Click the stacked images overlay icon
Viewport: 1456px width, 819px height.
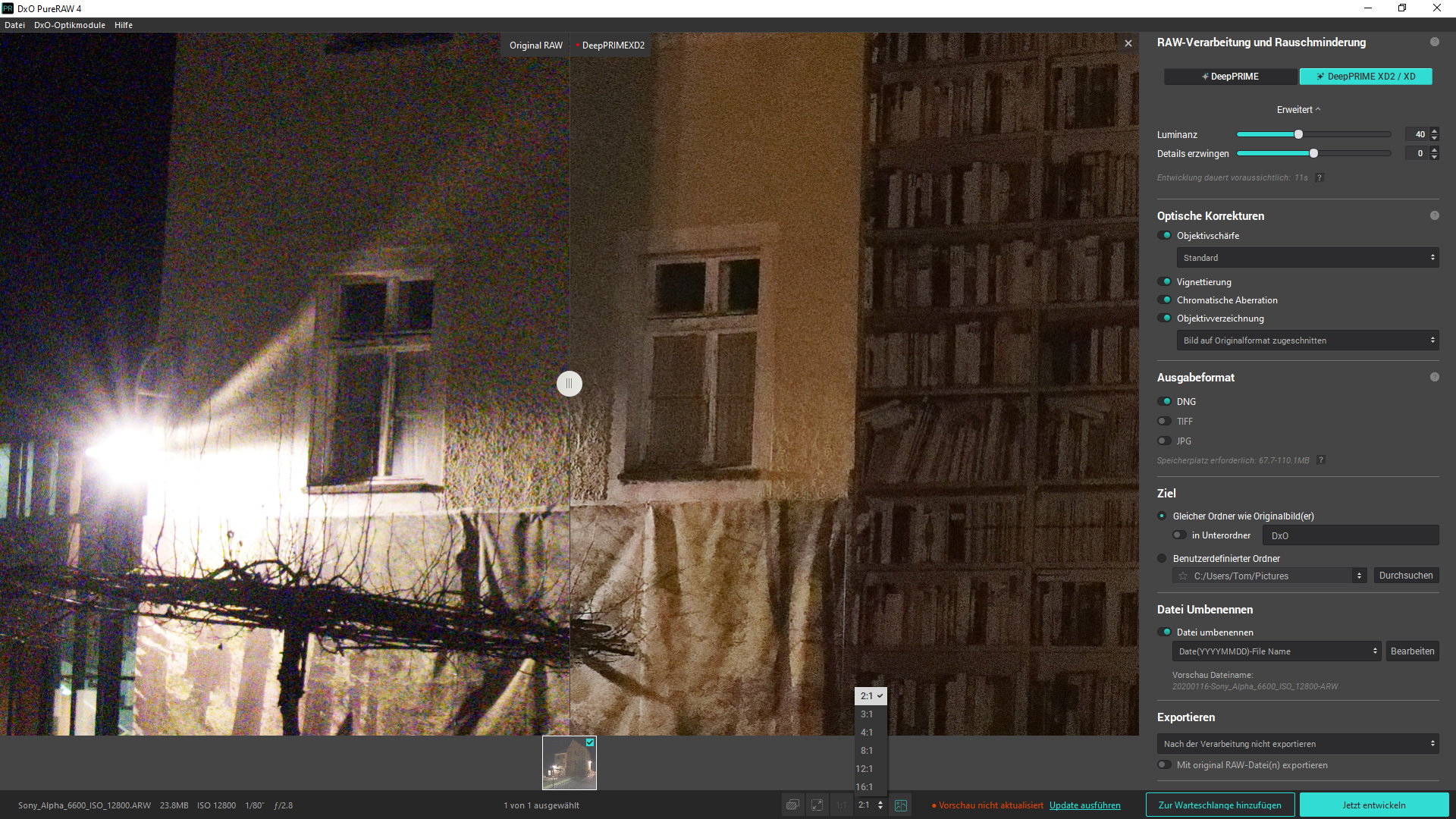point(792,805)
